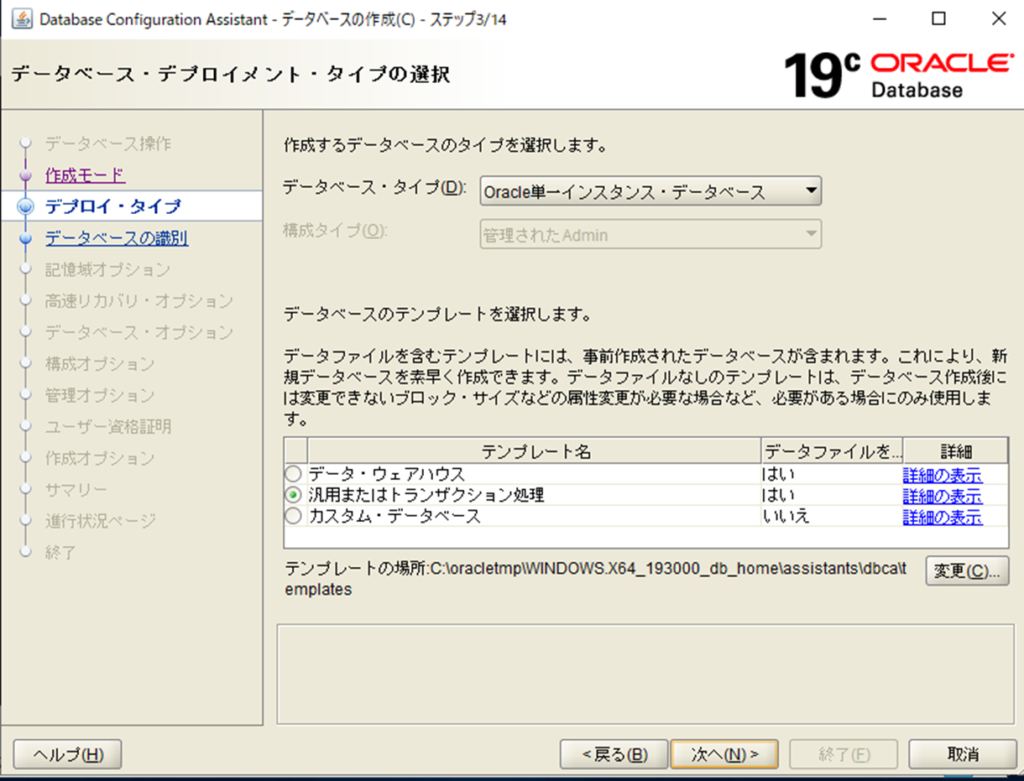Click the テンプレート名 column header
The image size is (1024, 781).
click(535, 451)
